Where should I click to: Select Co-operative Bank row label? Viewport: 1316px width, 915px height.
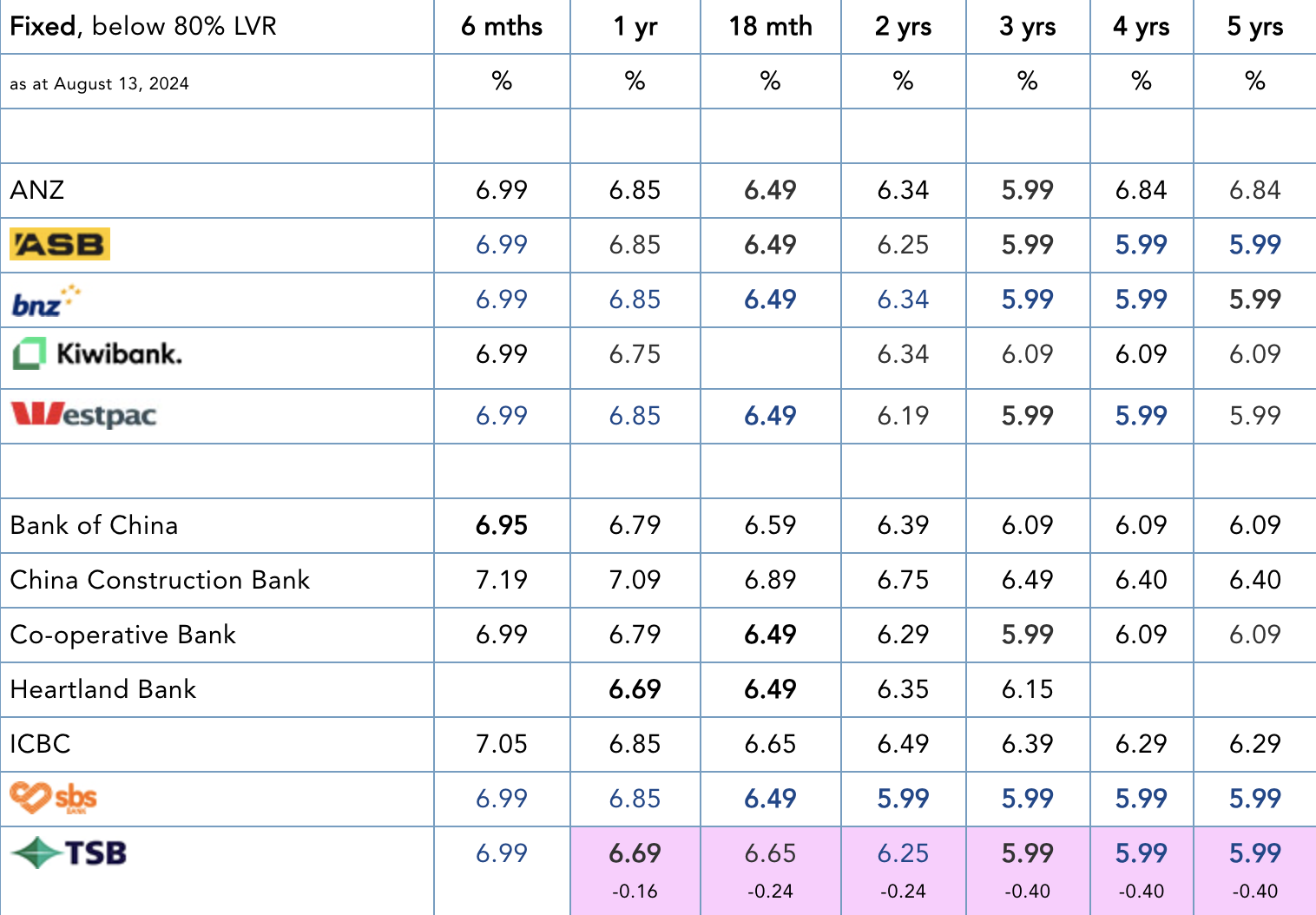(x=122, y=635)
